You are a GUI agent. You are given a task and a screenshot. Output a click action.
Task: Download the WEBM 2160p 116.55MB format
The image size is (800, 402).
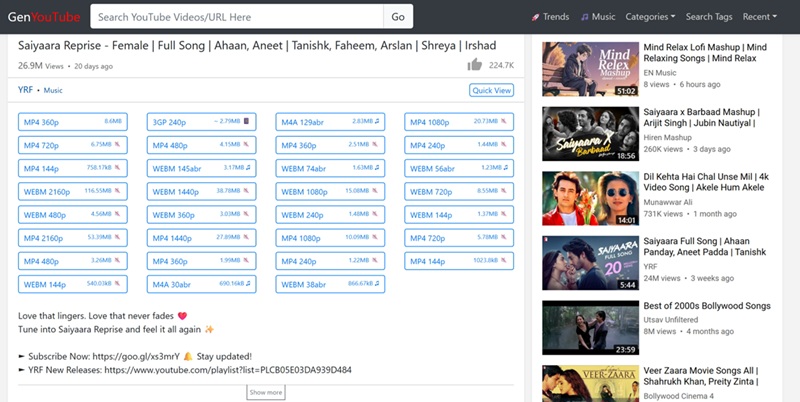tap(71, 191)
